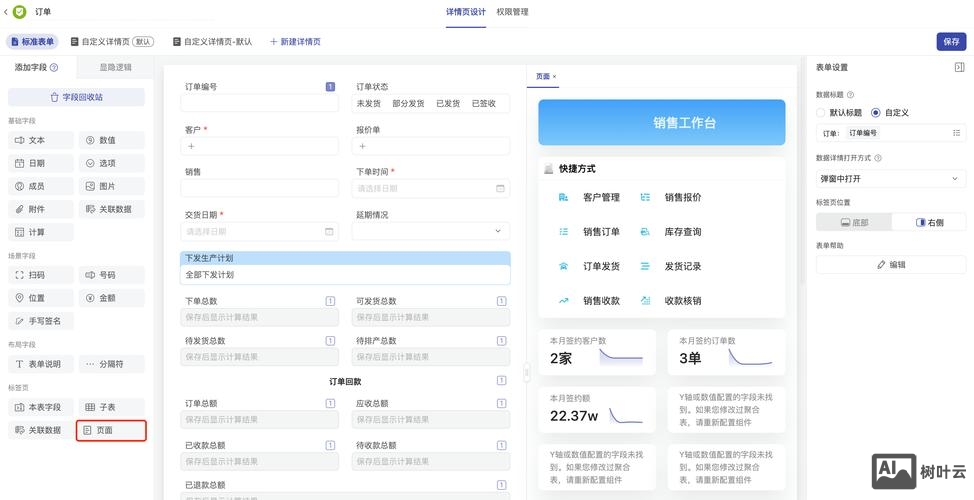The height and width of the screenshot is (500, 974).
Task: Open 销售报价 shortcut
Action: [x=671, y=198]
